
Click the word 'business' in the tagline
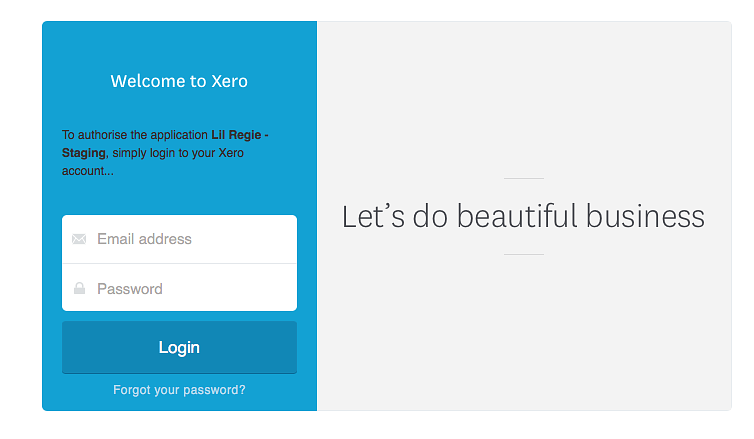tap(645, 216)
